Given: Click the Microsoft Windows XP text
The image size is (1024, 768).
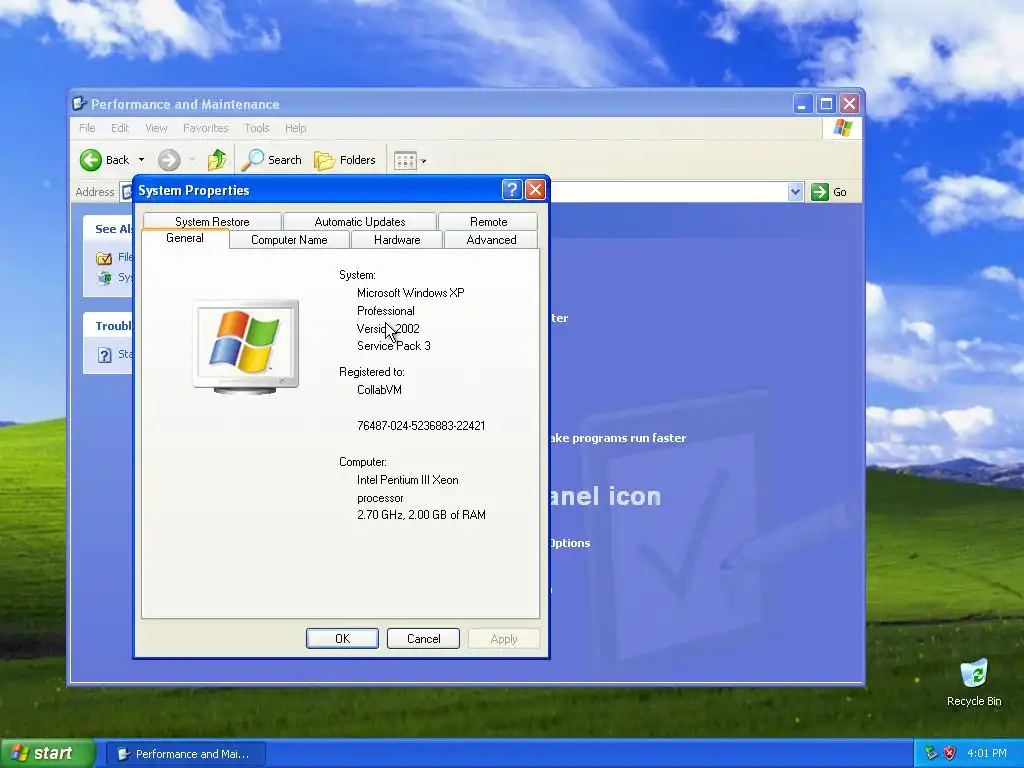Looking at the screenshot, I should click(411, 293).
